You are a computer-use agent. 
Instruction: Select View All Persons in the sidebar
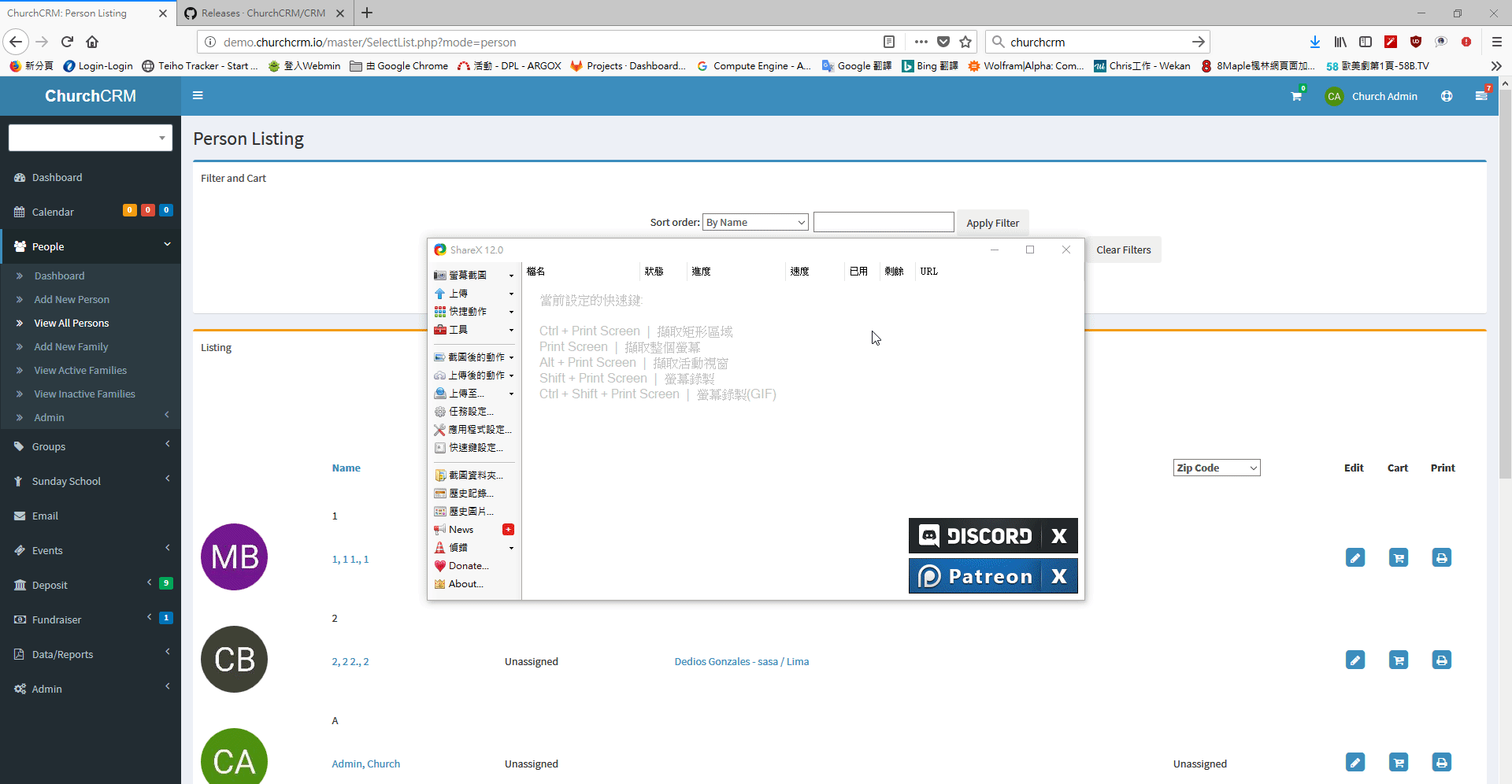pos(72,323)
